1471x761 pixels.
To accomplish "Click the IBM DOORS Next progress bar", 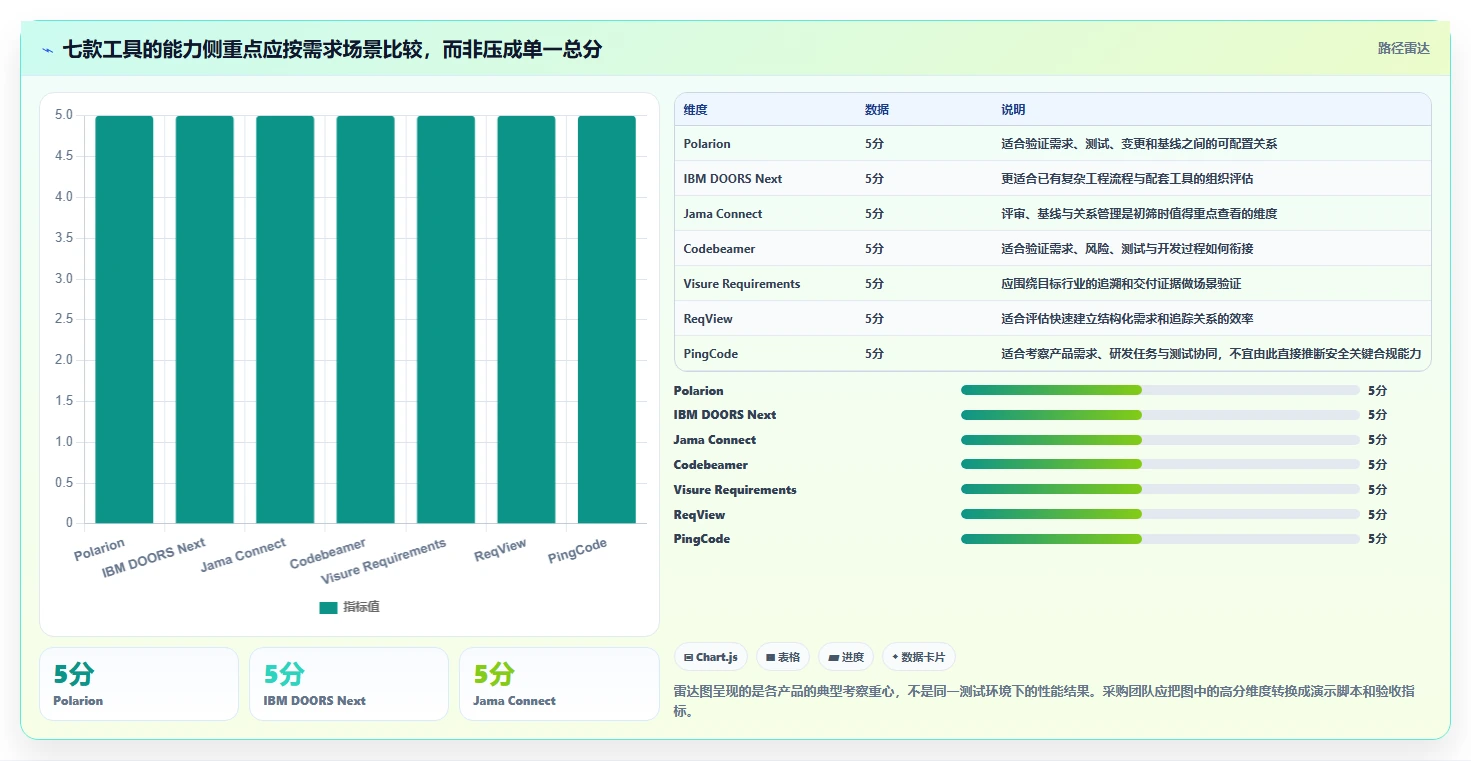I will tap(1160, 415).
